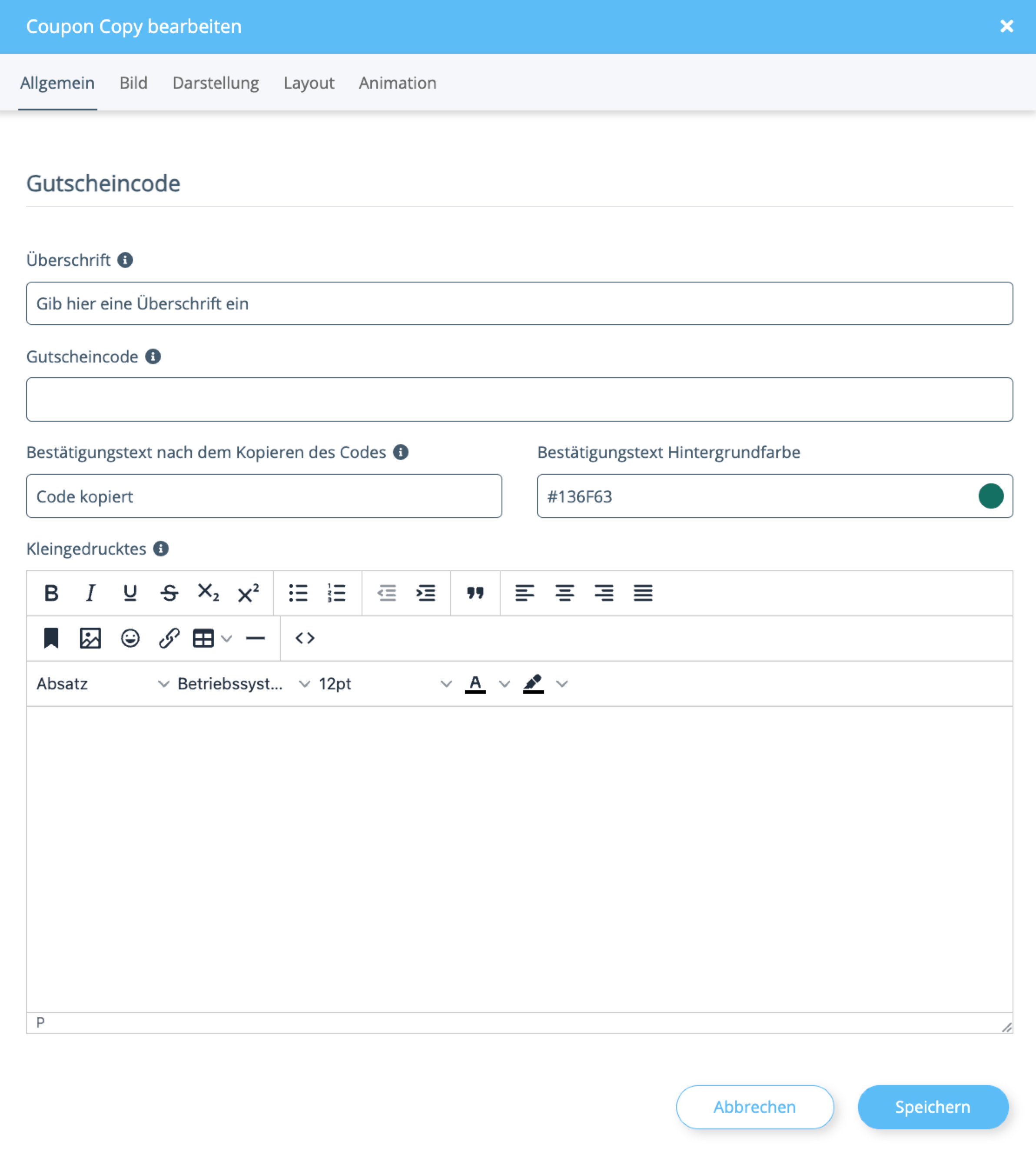The image size is (1036, 1158).
Task: Insert a horizontal line
Action: click(256, 638)
